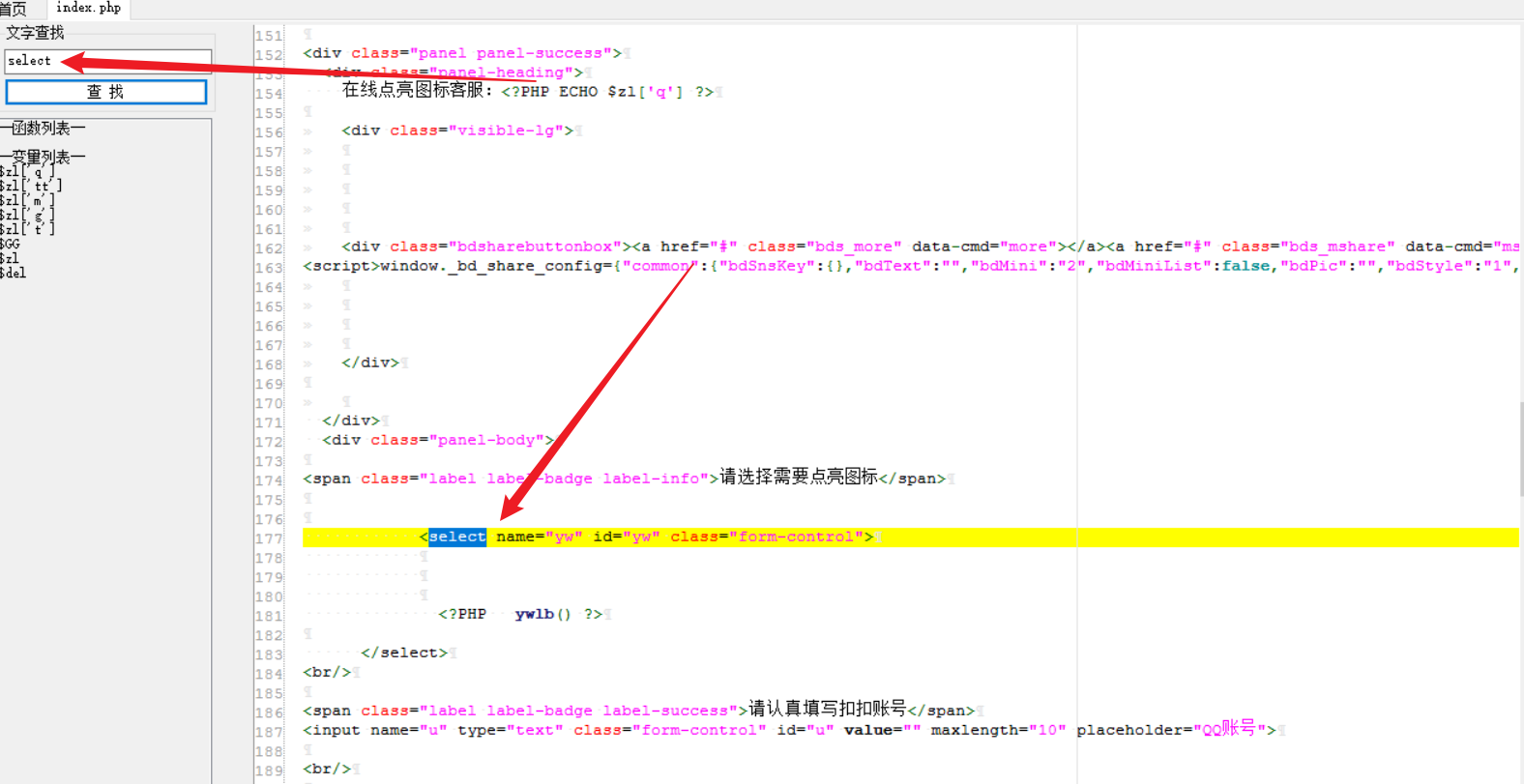The width and height of the screenshot is (1524, 784).
Task: Place cursor on "panel-body" class string
Action: 486,440
